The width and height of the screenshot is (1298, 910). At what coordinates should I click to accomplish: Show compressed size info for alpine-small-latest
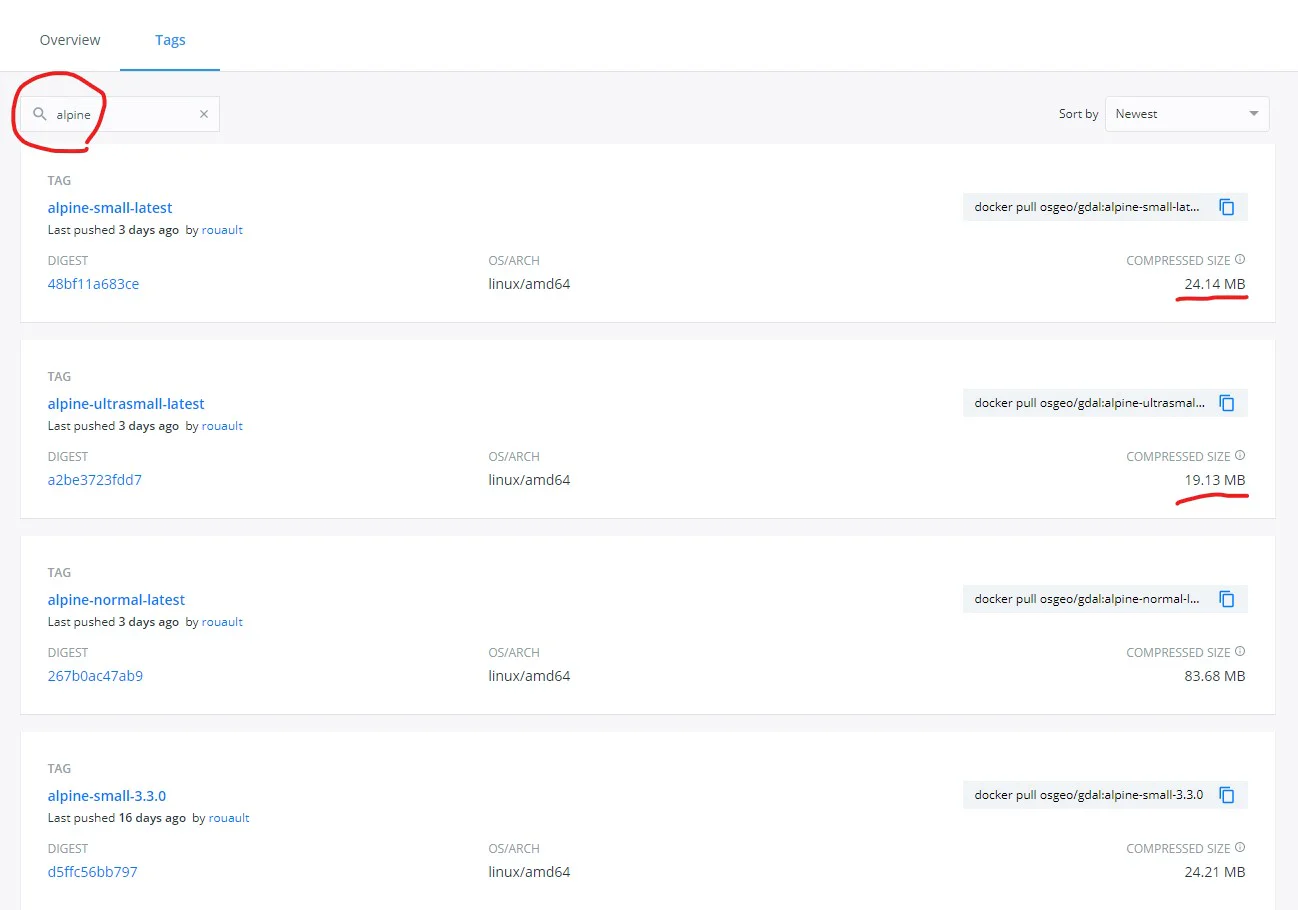[1240, 259]
